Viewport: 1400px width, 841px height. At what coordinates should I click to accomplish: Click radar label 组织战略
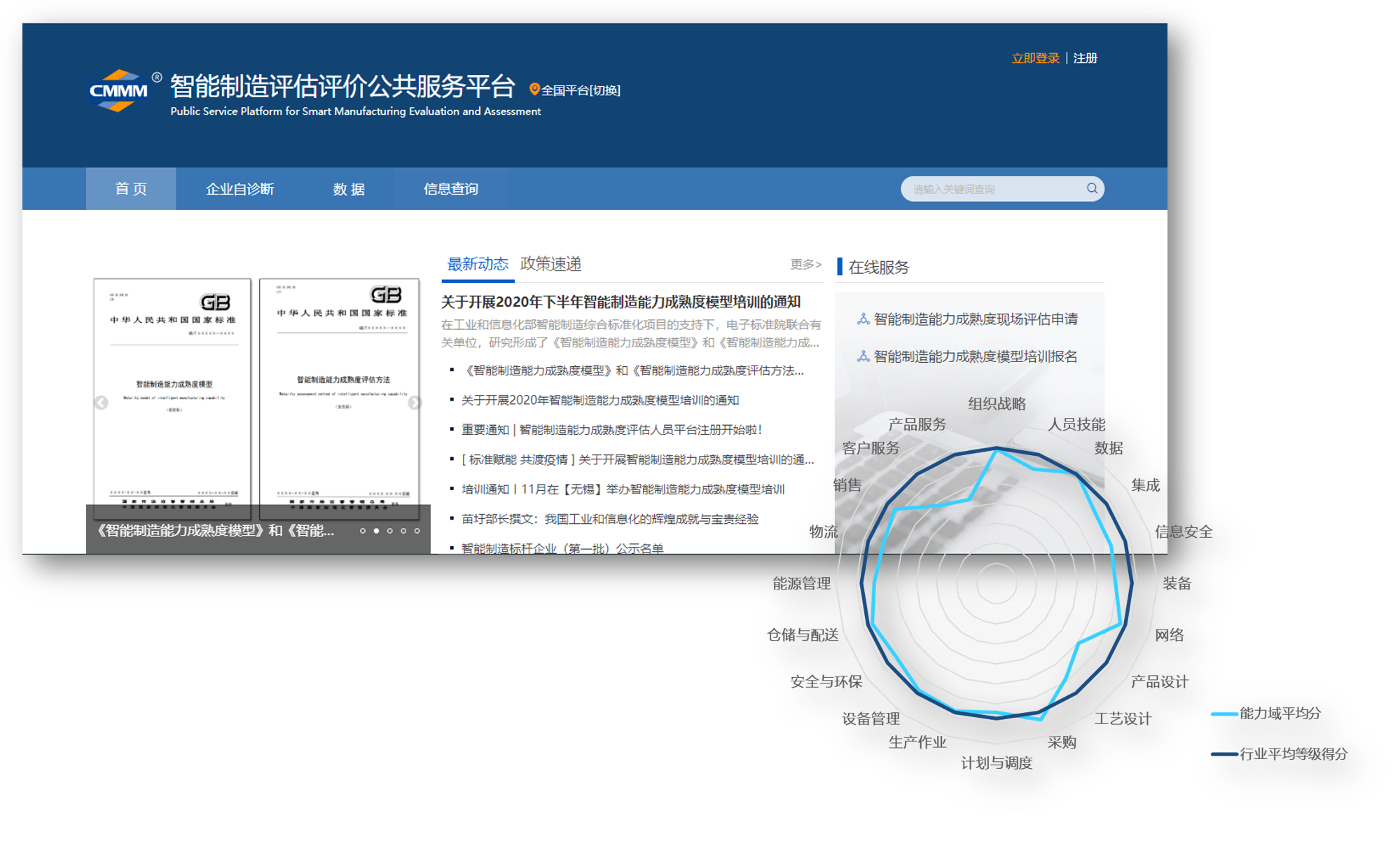pos(997,404)
